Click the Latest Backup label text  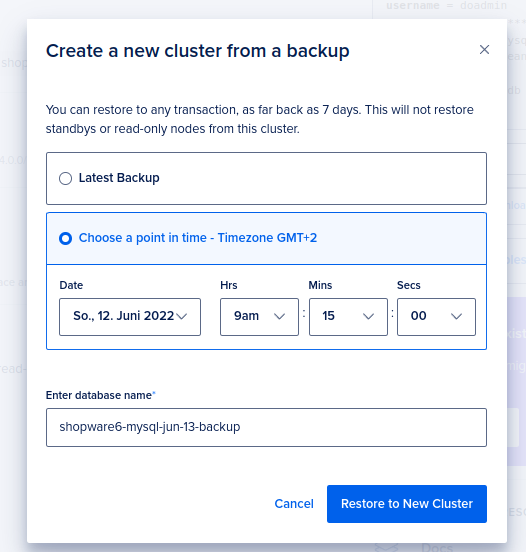(119, 178)
